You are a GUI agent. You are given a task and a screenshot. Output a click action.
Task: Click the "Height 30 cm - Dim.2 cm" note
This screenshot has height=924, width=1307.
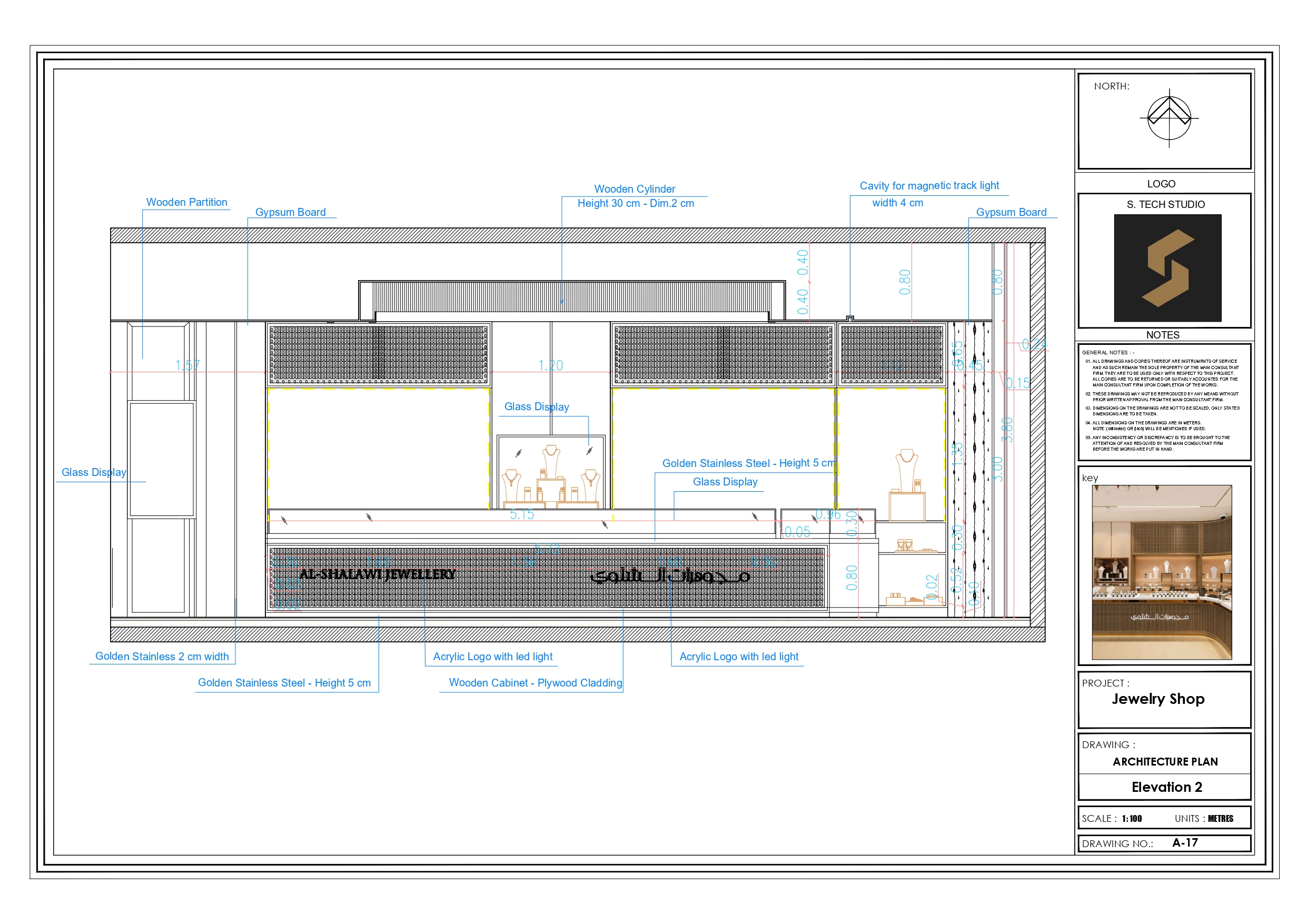coord(635,203)
